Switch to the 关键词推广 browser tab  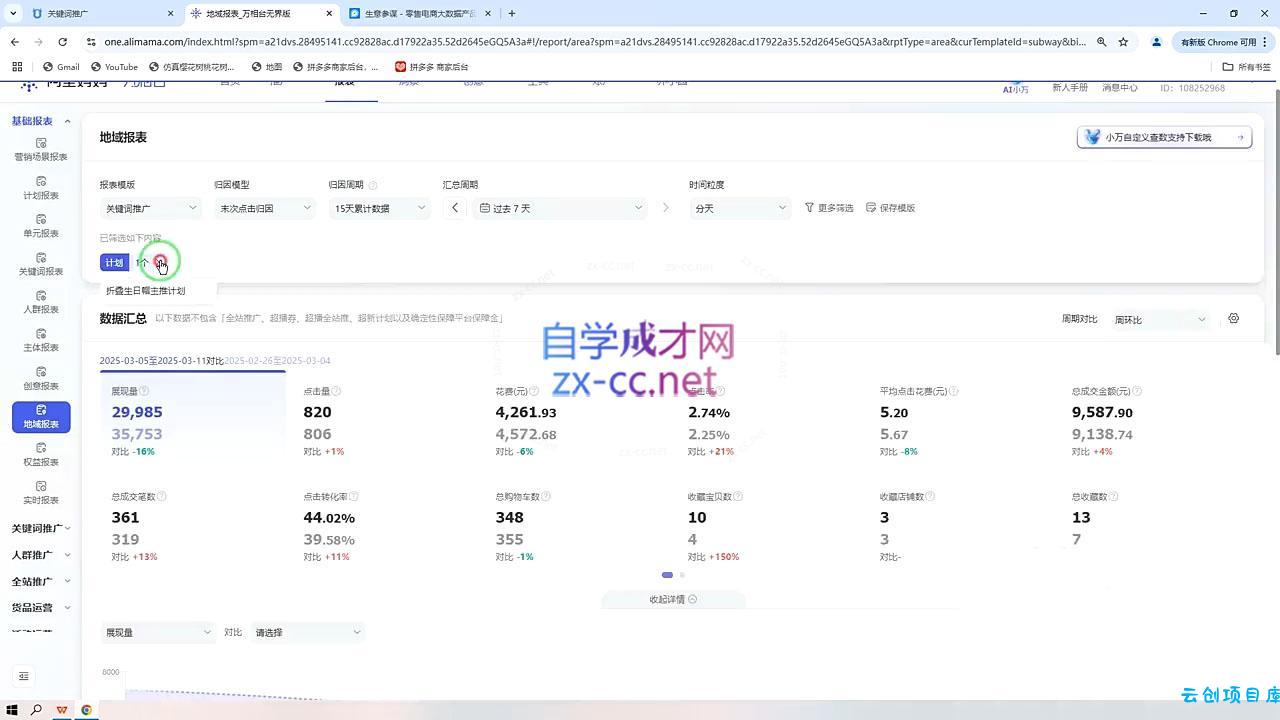(x=95, y=14)
